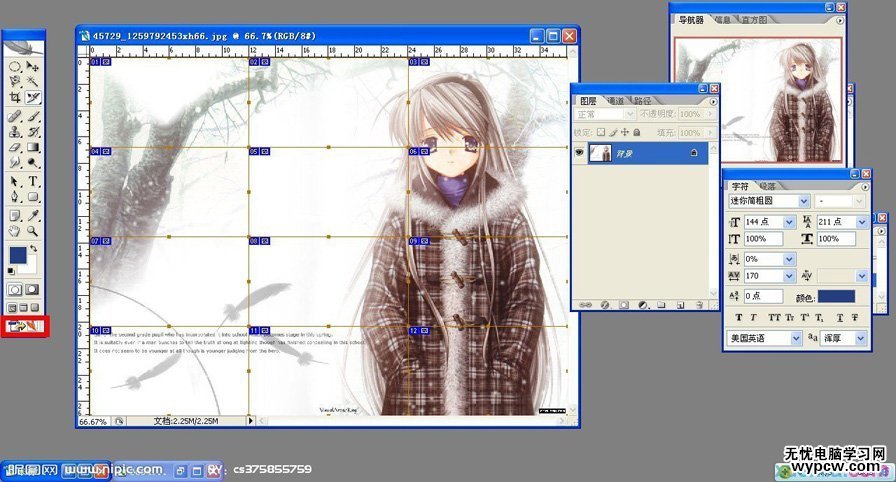Toggle lock image pixels brush icon

[613, 132]
